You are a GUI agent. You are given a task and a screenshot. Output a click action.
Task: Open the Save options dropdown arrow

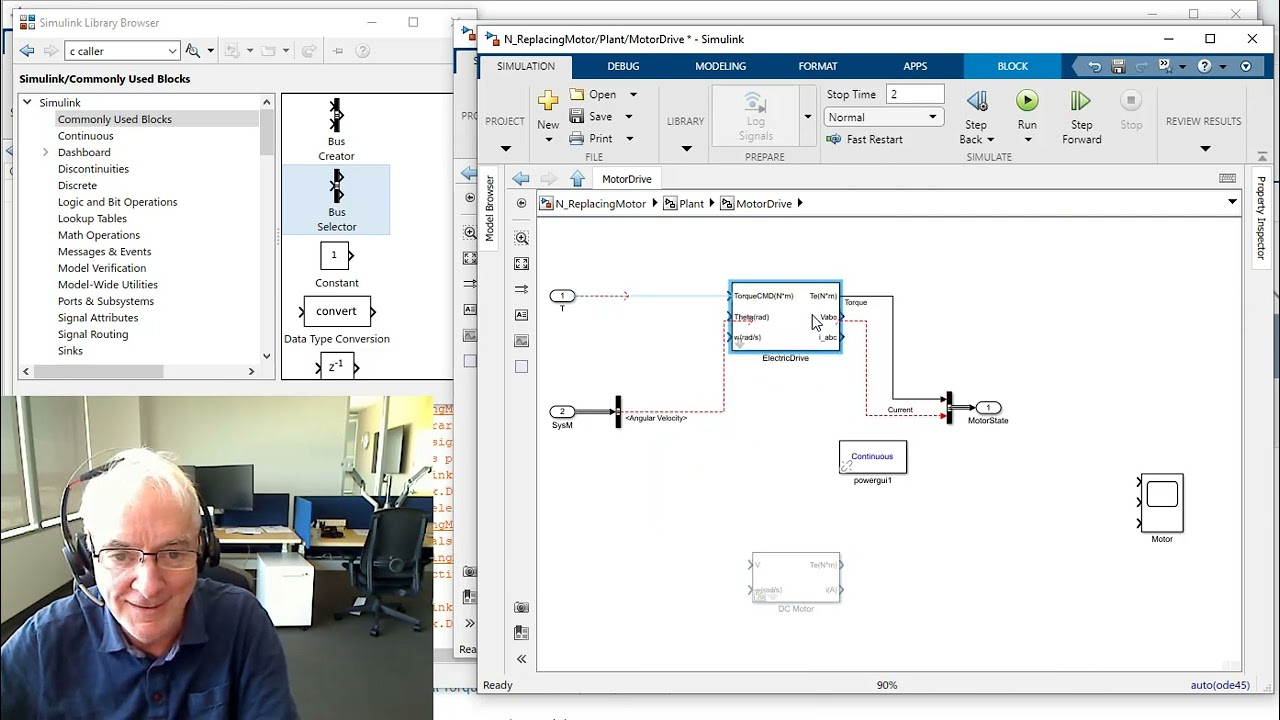[x=629, y=116]
